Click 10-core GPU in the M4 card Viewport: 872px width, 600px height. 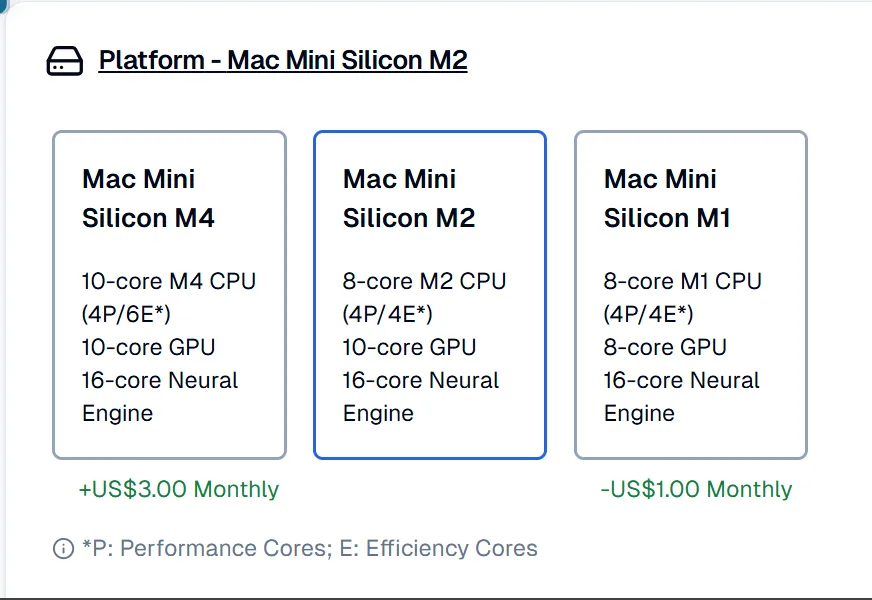click(x=149, y=348)
